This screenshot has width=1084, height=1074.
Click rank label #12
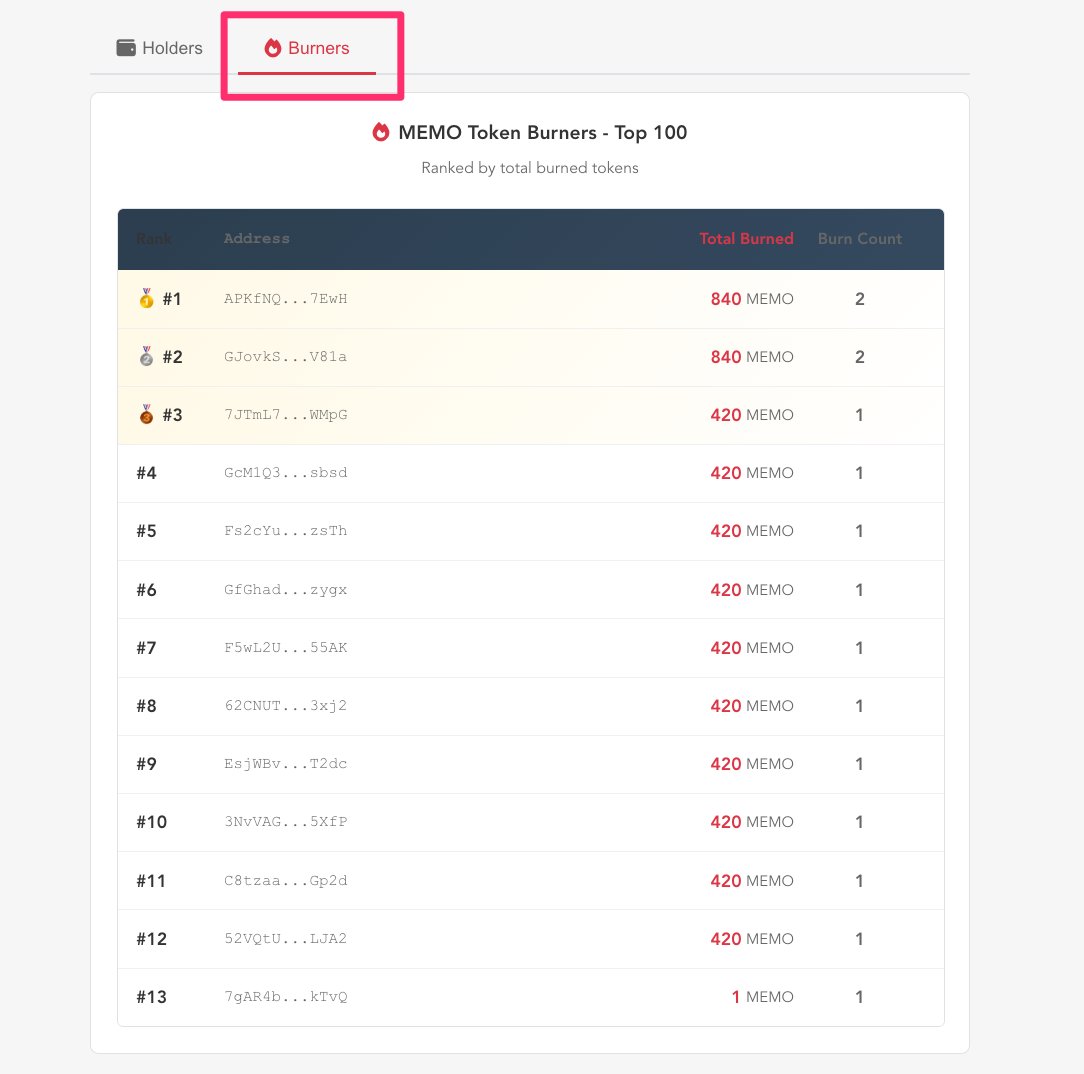(151, 939)
